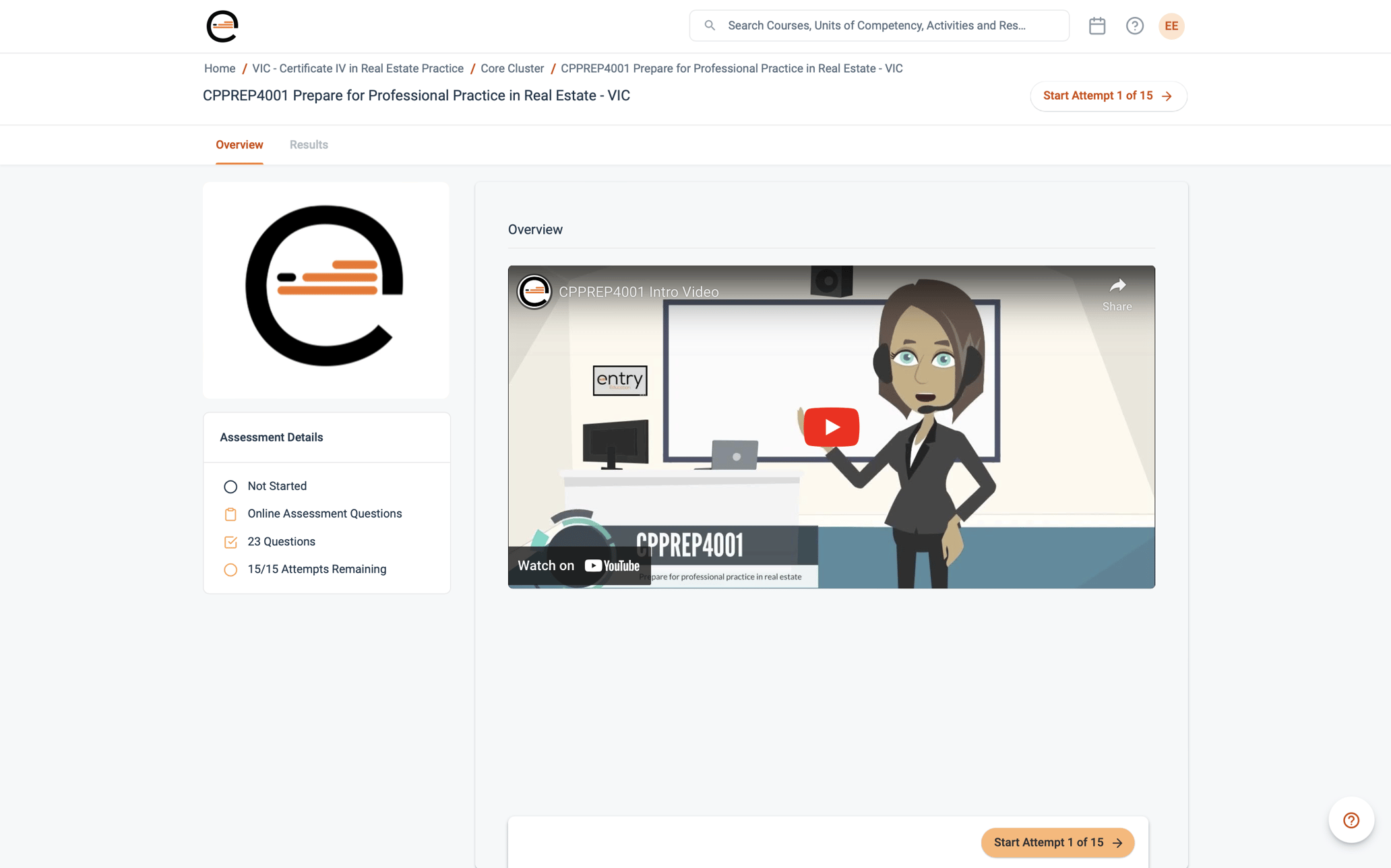Viewport: 1391px width, 868px height.
Task: Click the help question mark icon in header
Action: pyautogui.click(x=1134, y=26)
